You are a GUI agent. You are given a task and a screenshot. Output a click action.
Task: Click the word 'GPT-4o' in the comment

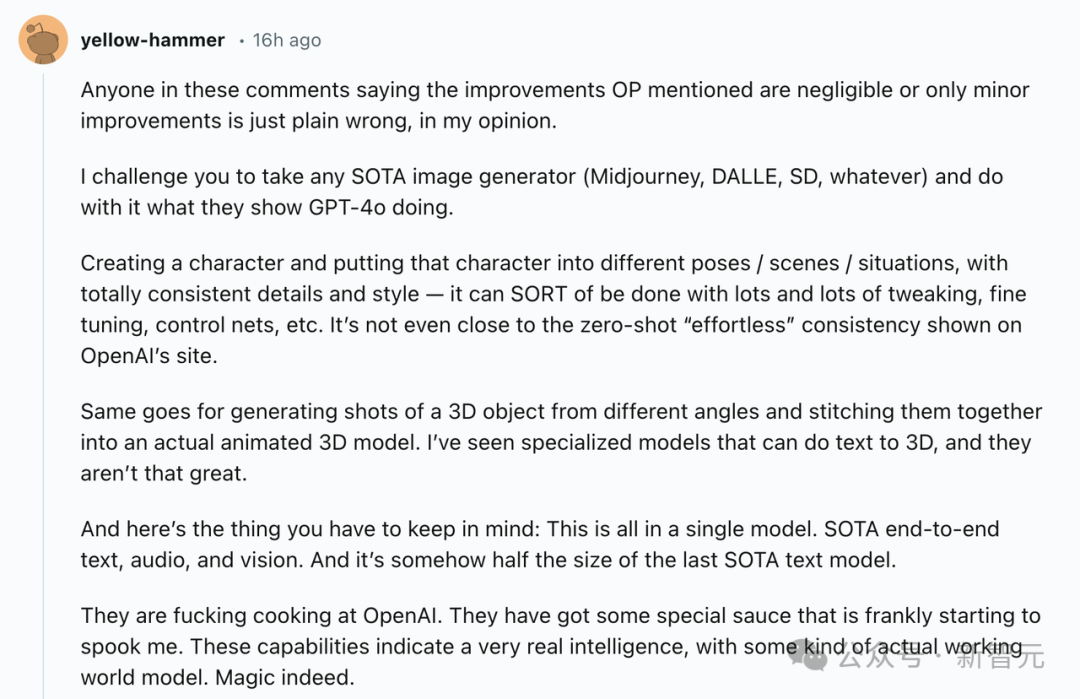pyautogui.click(x=347, y=207)
